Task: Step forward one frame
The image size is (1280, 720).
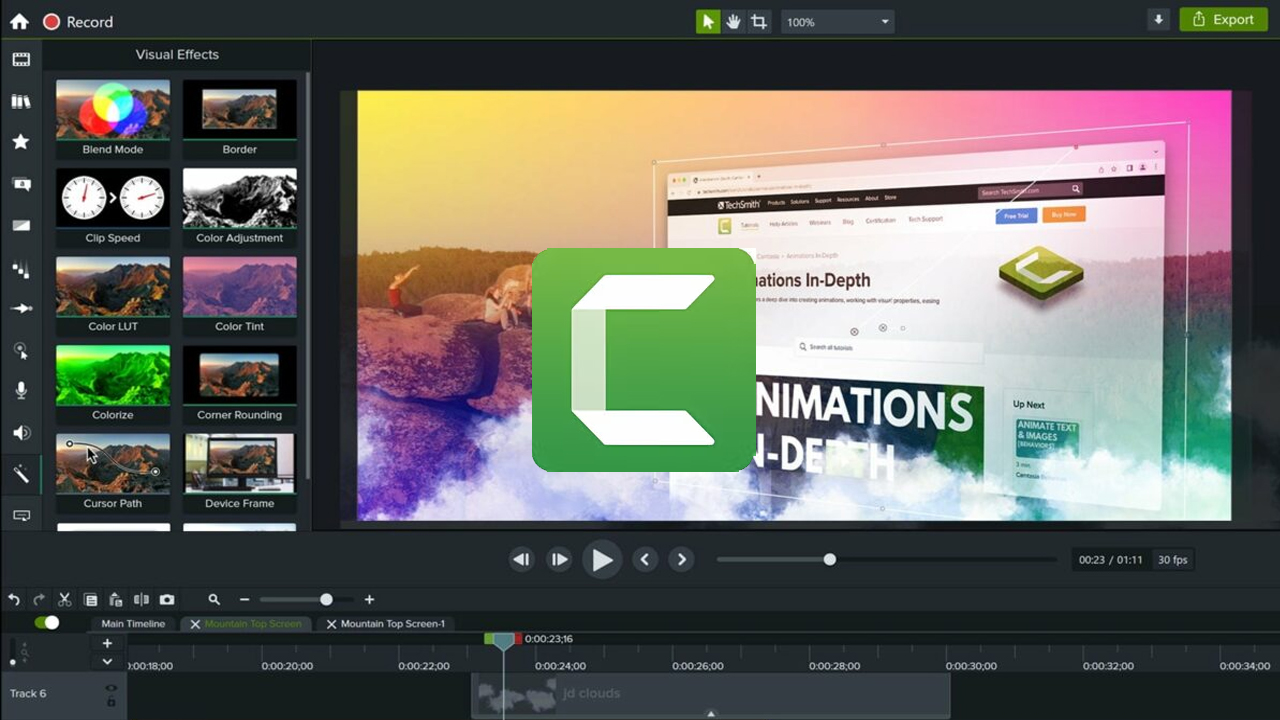Action: (559, 560)
